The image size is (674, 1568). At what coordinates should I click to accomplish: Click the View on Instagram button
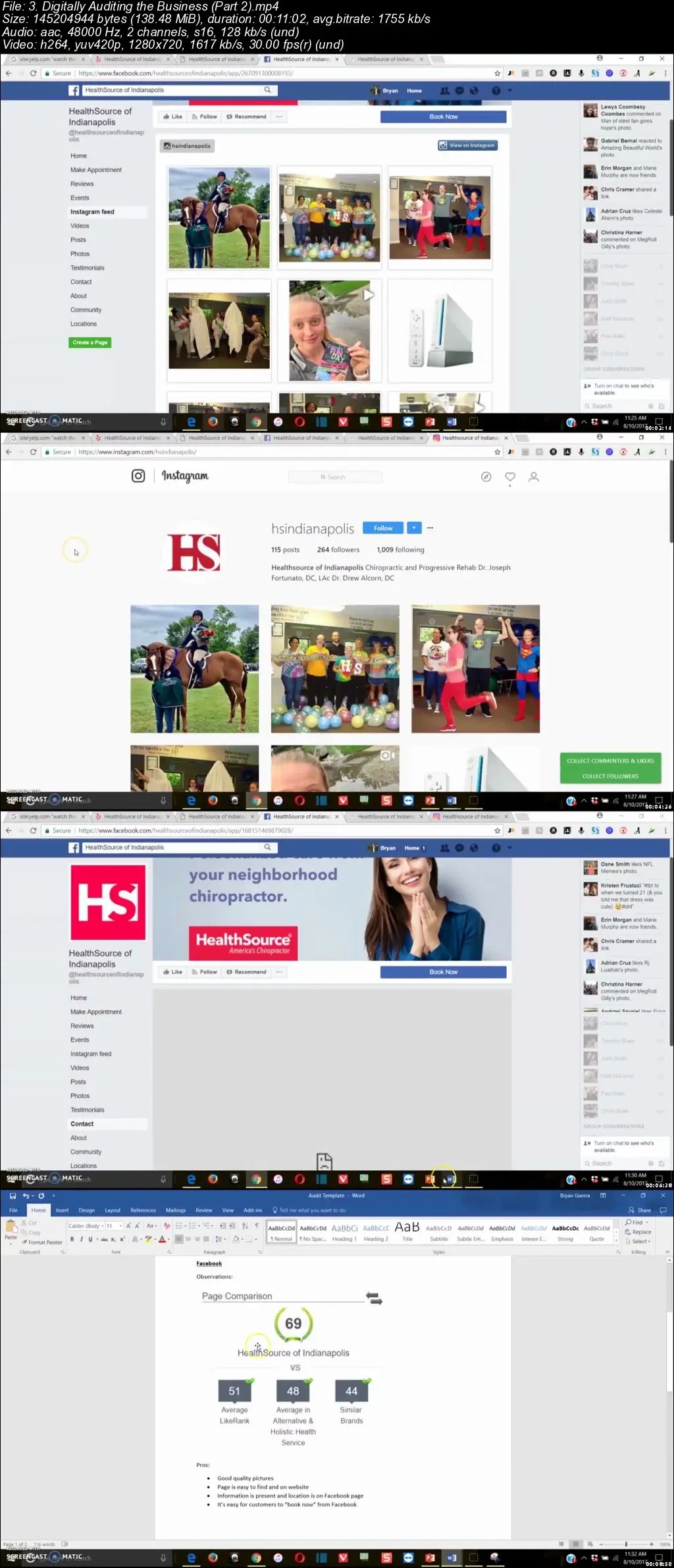click(x=468, y=146)
